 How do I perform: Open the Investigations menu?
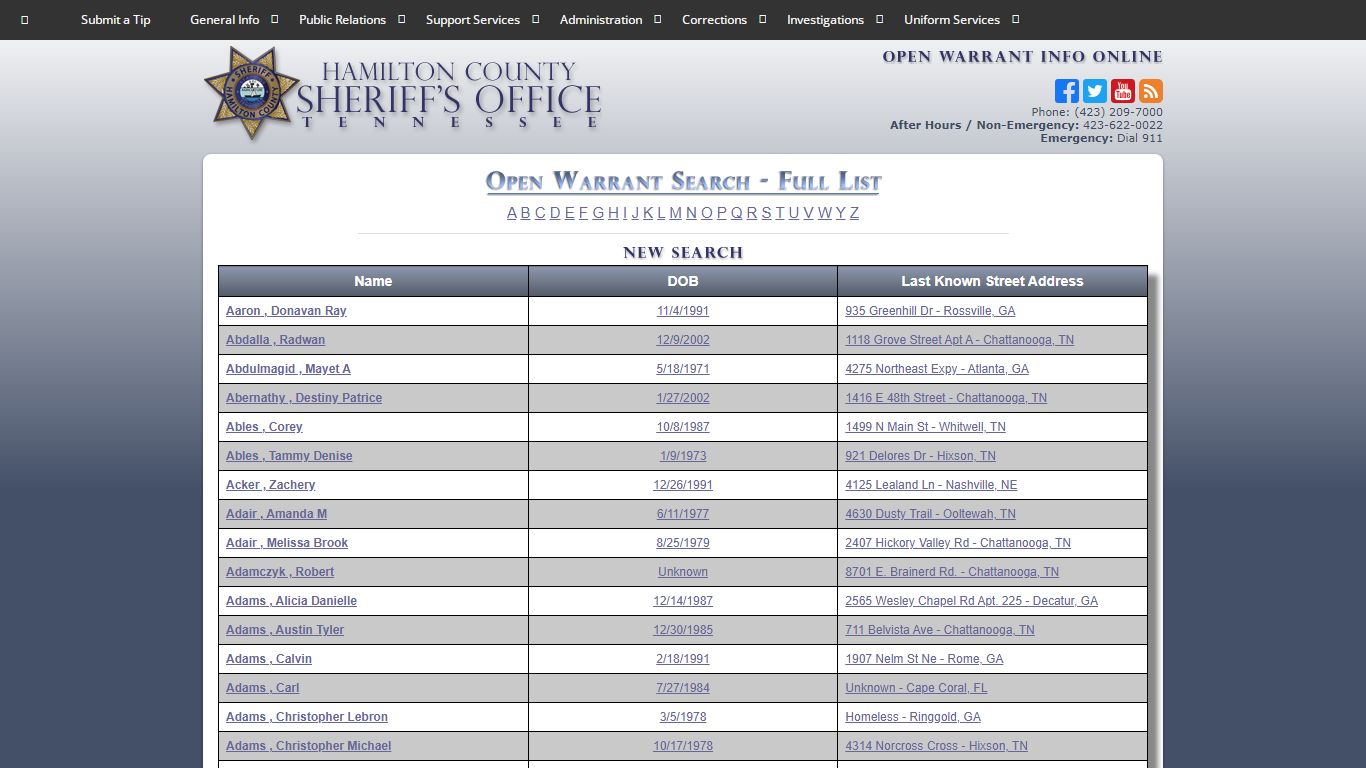[825, 20]
